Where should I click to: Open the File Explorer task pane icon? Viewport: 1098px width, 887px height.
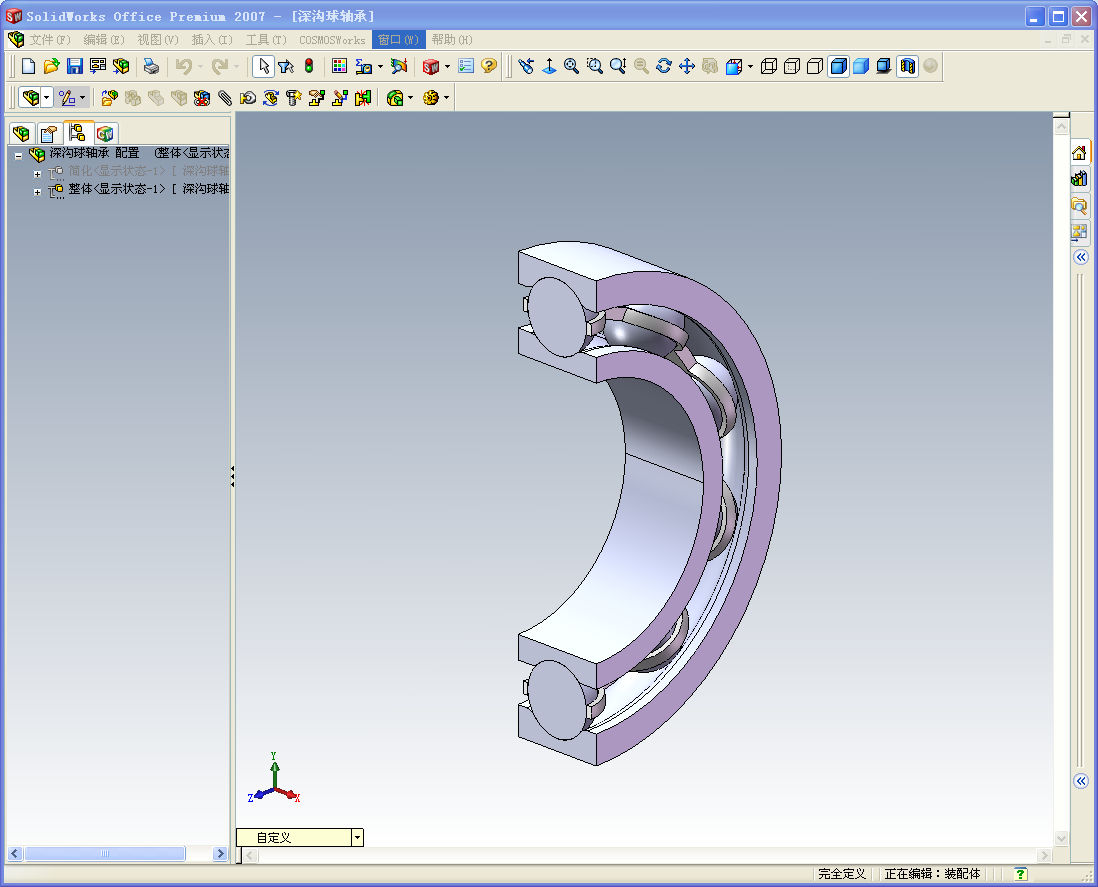click(x=1079, y=205)
